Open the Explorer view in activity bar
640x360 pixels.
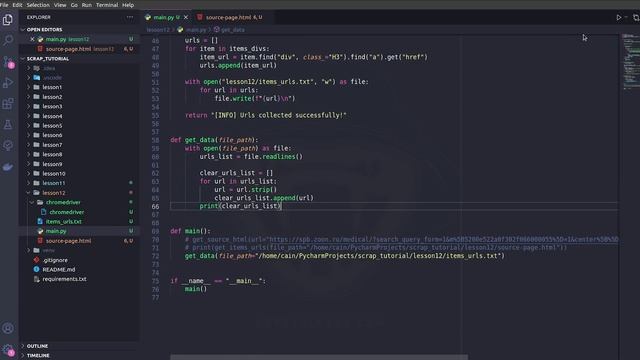point(8,19)
